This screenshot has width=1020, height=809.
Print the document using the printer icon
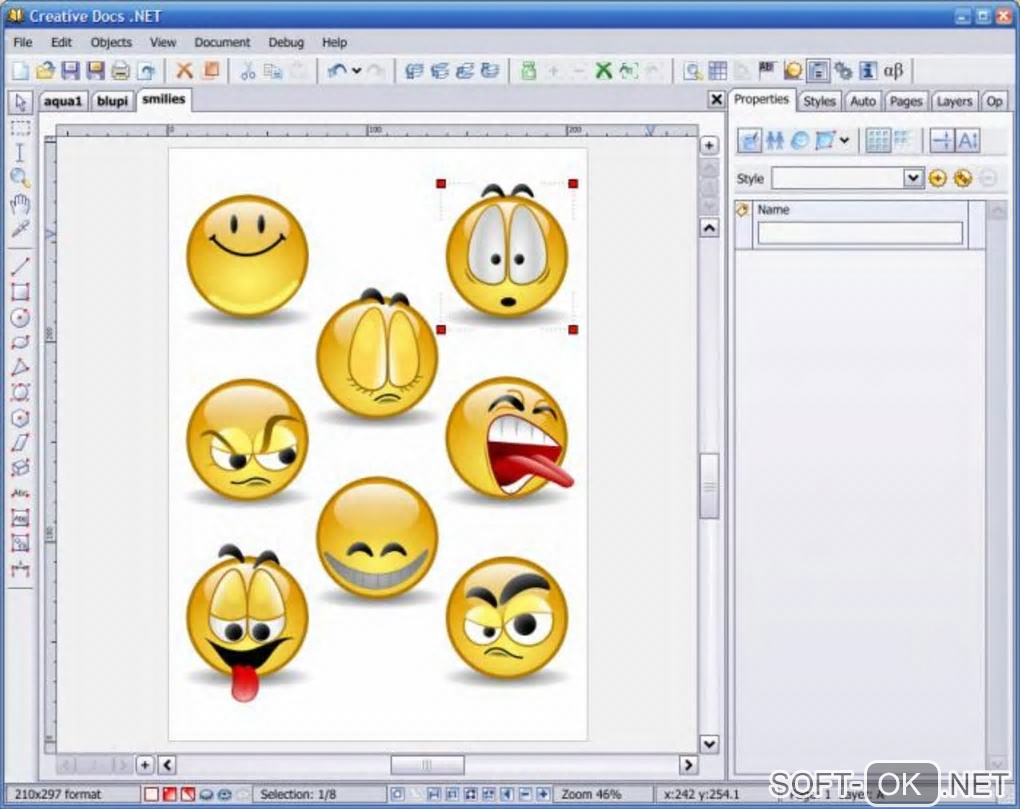[x=120, y=71]
